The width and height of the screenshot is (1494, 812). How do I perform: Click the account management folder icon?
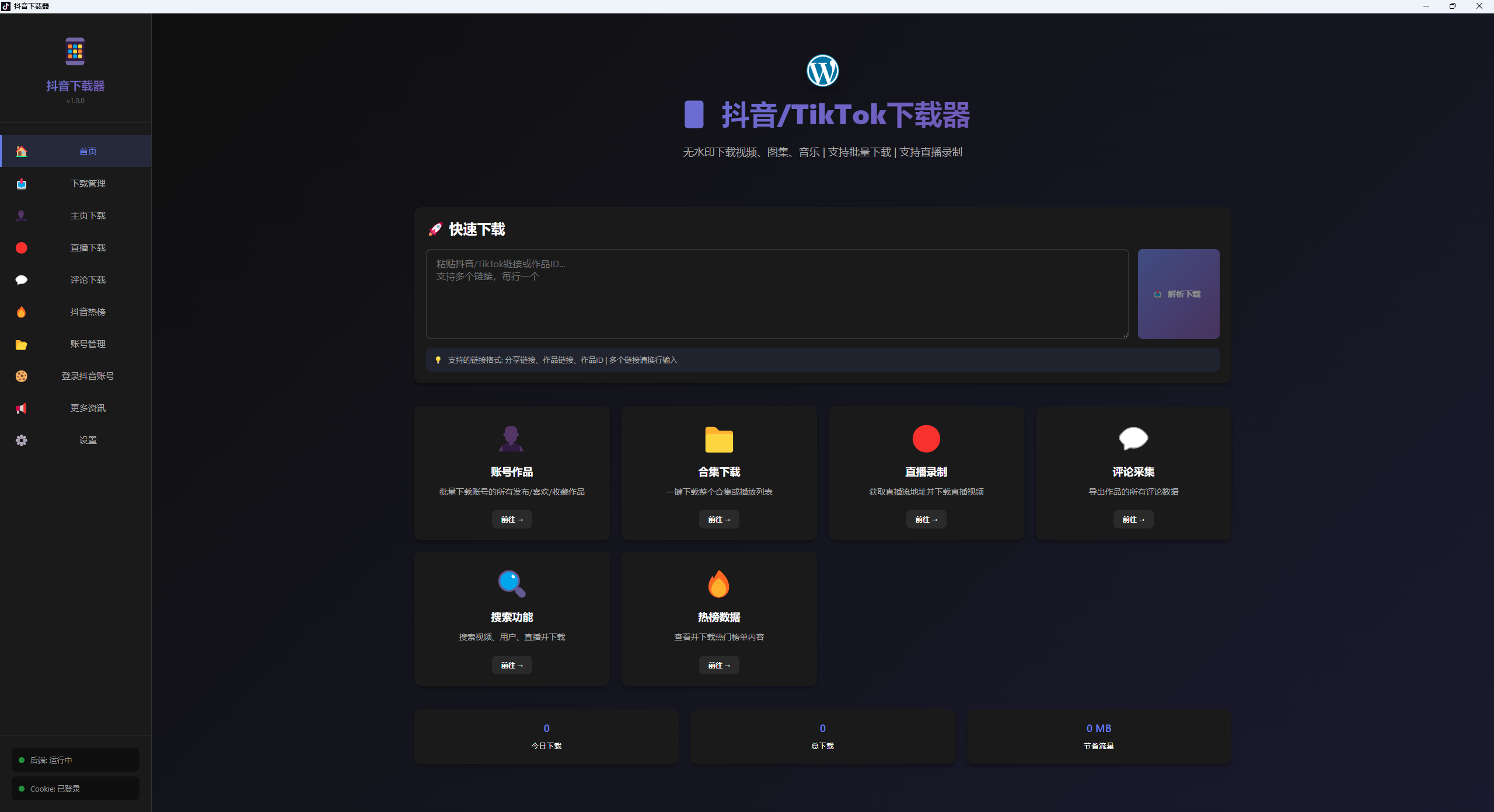point(22,344)
